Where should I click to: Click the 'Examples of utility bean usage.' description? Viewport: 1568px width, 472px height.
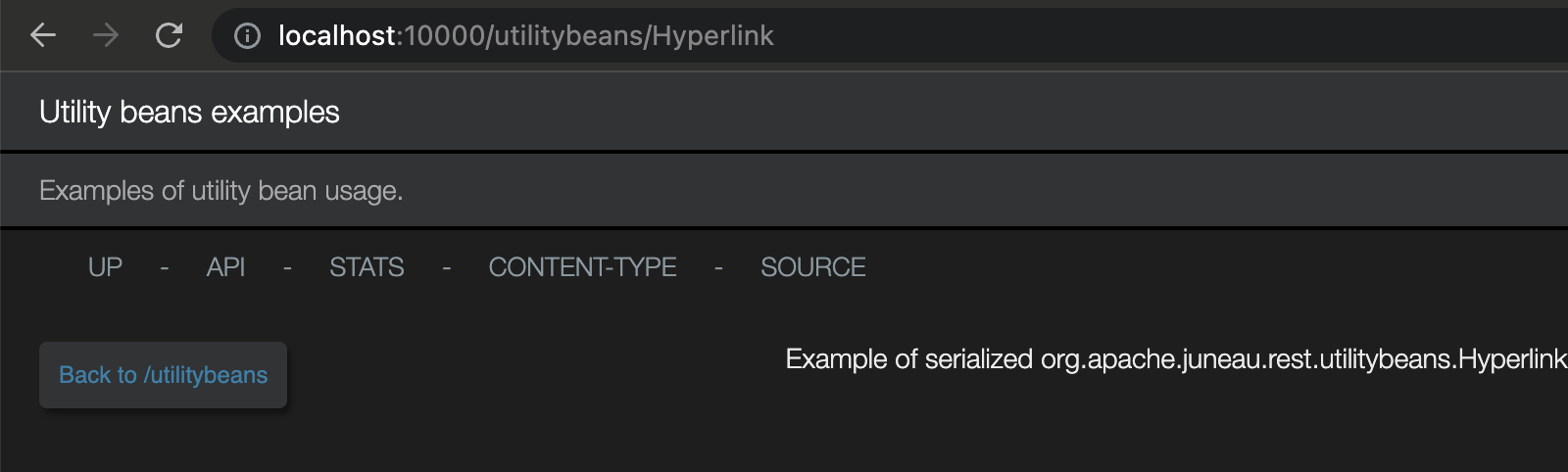[x=220, y=191]
